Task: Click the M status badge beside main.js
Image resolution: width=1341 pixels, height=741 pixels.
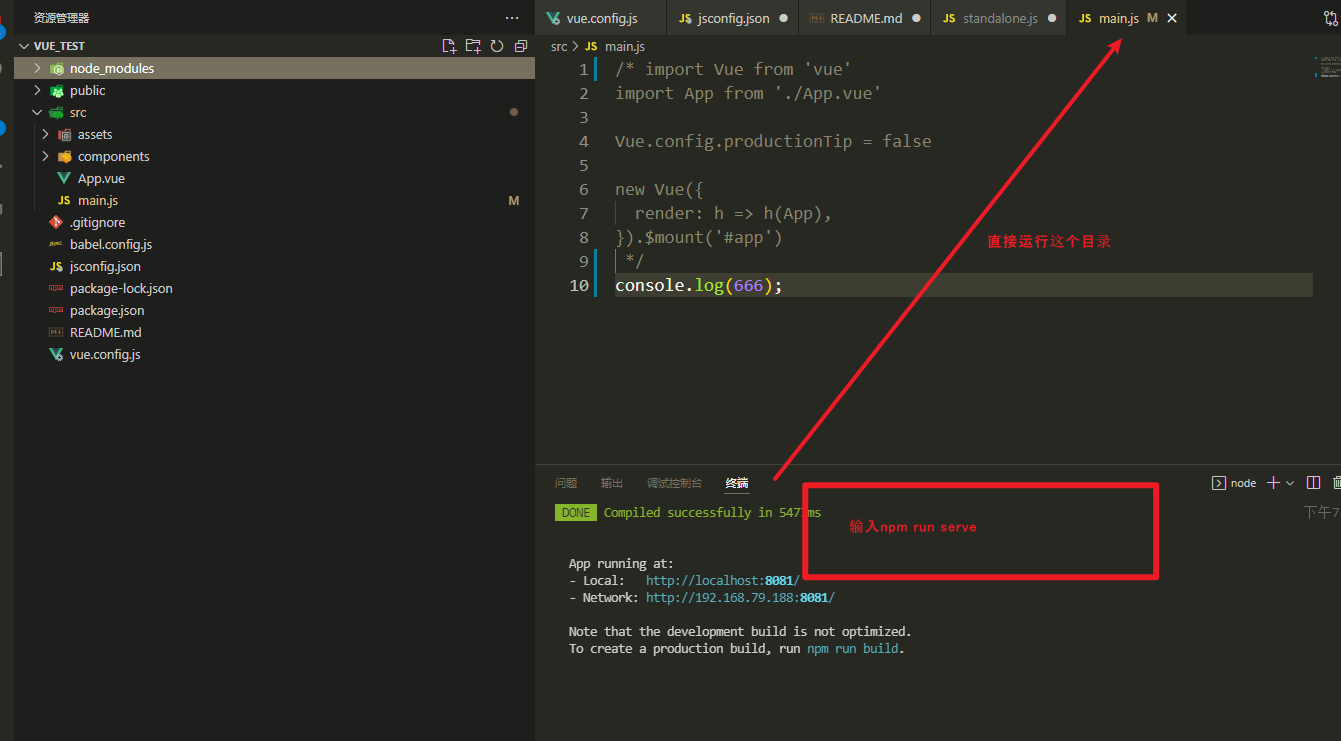Action: pos(514,200)
